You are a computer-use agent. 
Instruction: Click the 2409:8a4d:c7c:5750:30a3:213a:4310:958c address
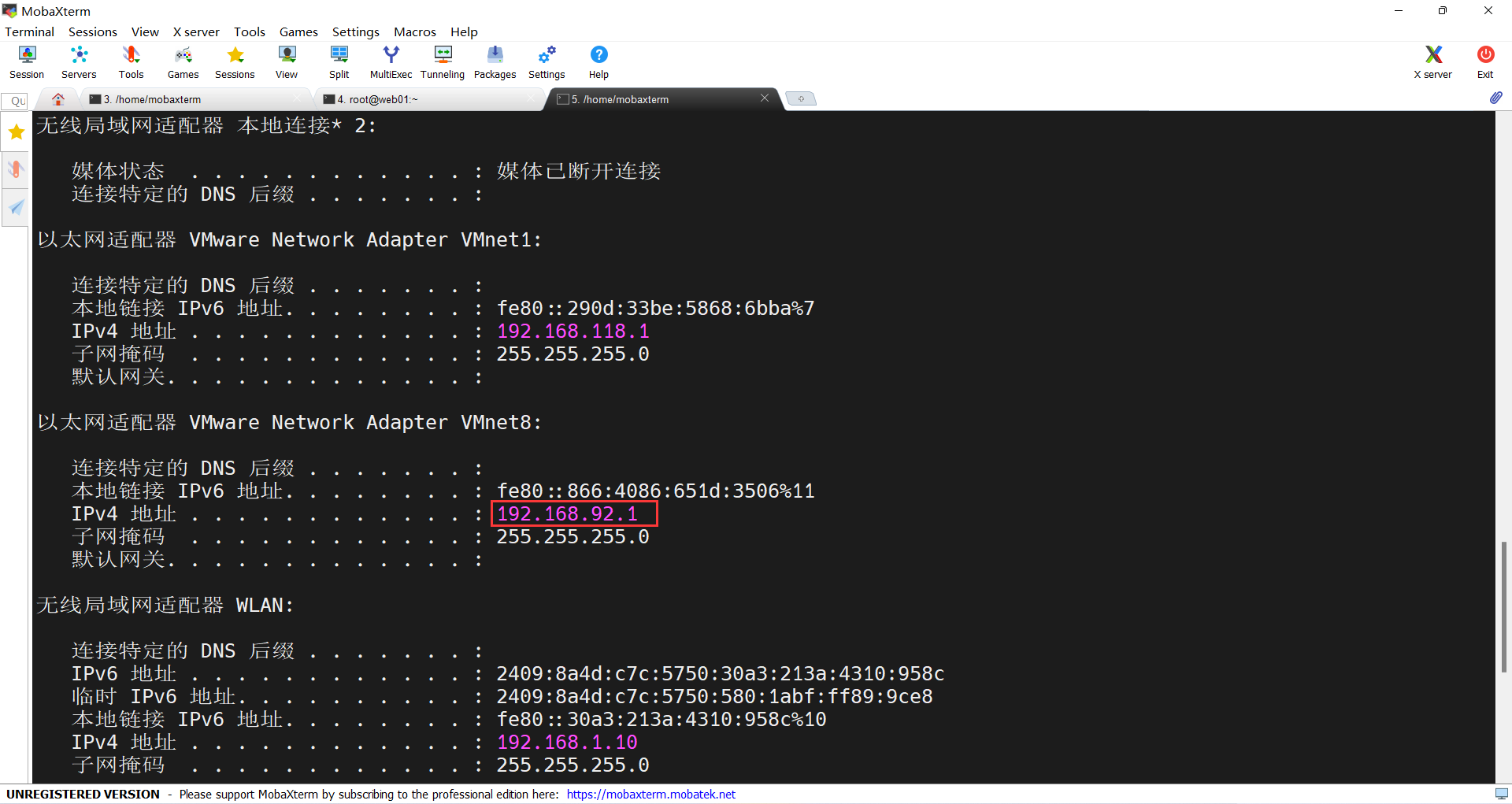coord(720,673)
